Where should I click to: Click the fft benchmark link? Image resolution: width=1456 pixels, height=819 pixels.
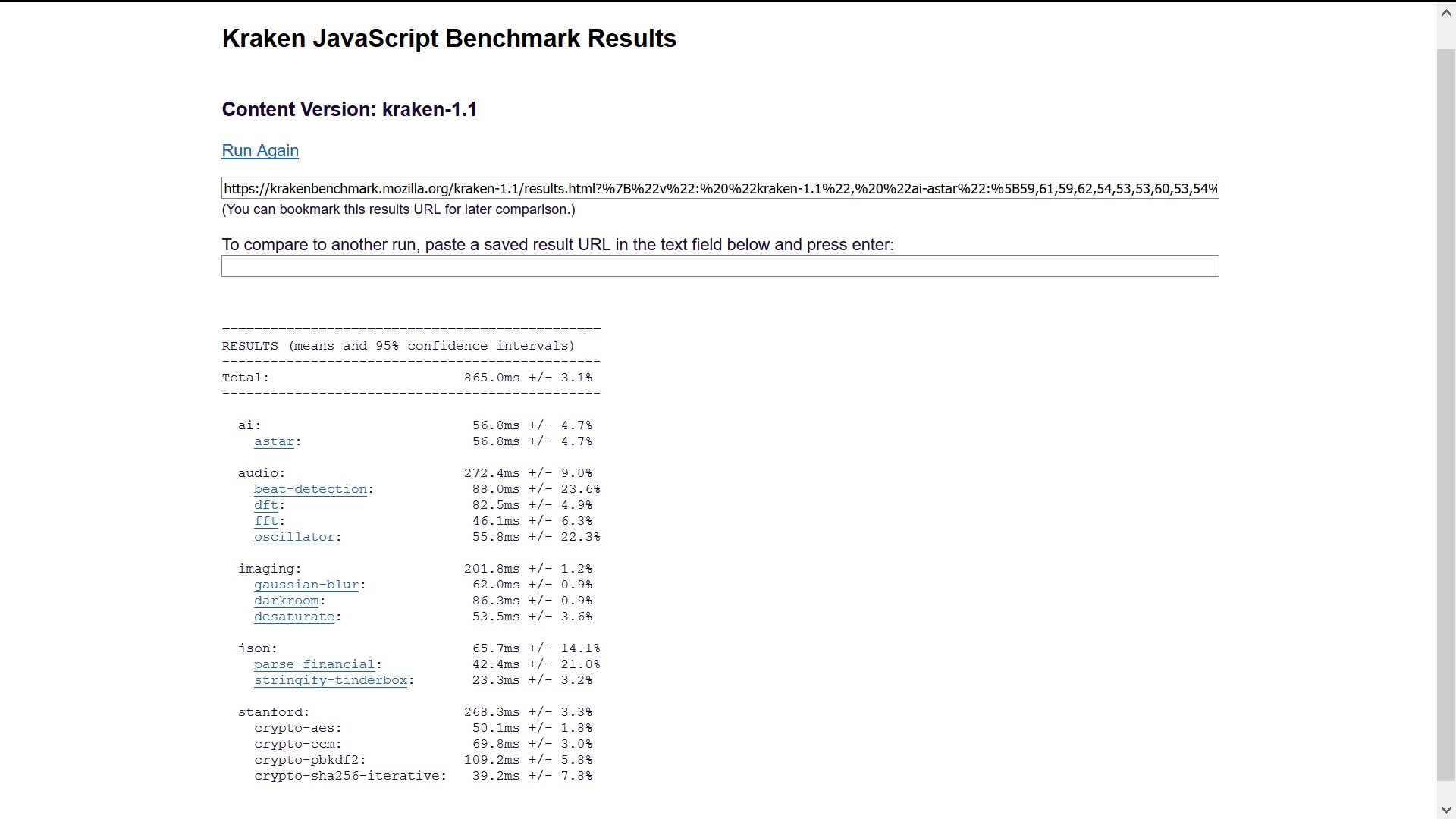pyautogui.click(x=265, y=520)
